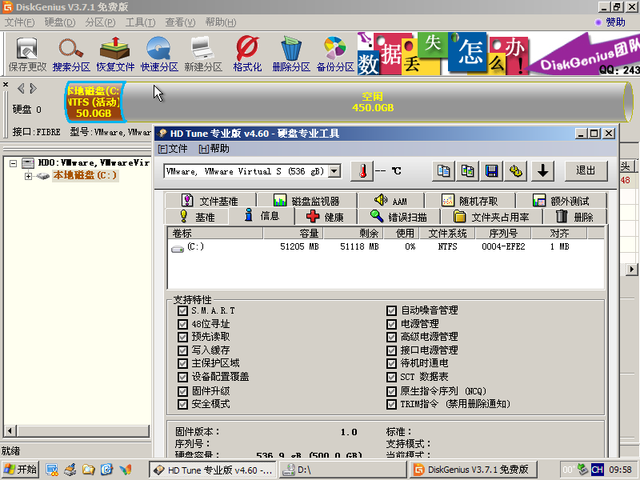Toggle the 48位寻址 checkbox
This screenshot has height=480, width=640.
tap(182, 324)
